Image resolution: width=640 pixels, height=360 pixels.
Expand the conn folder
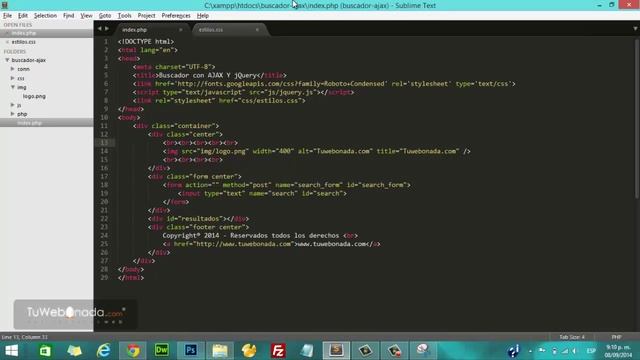[13, 69]
